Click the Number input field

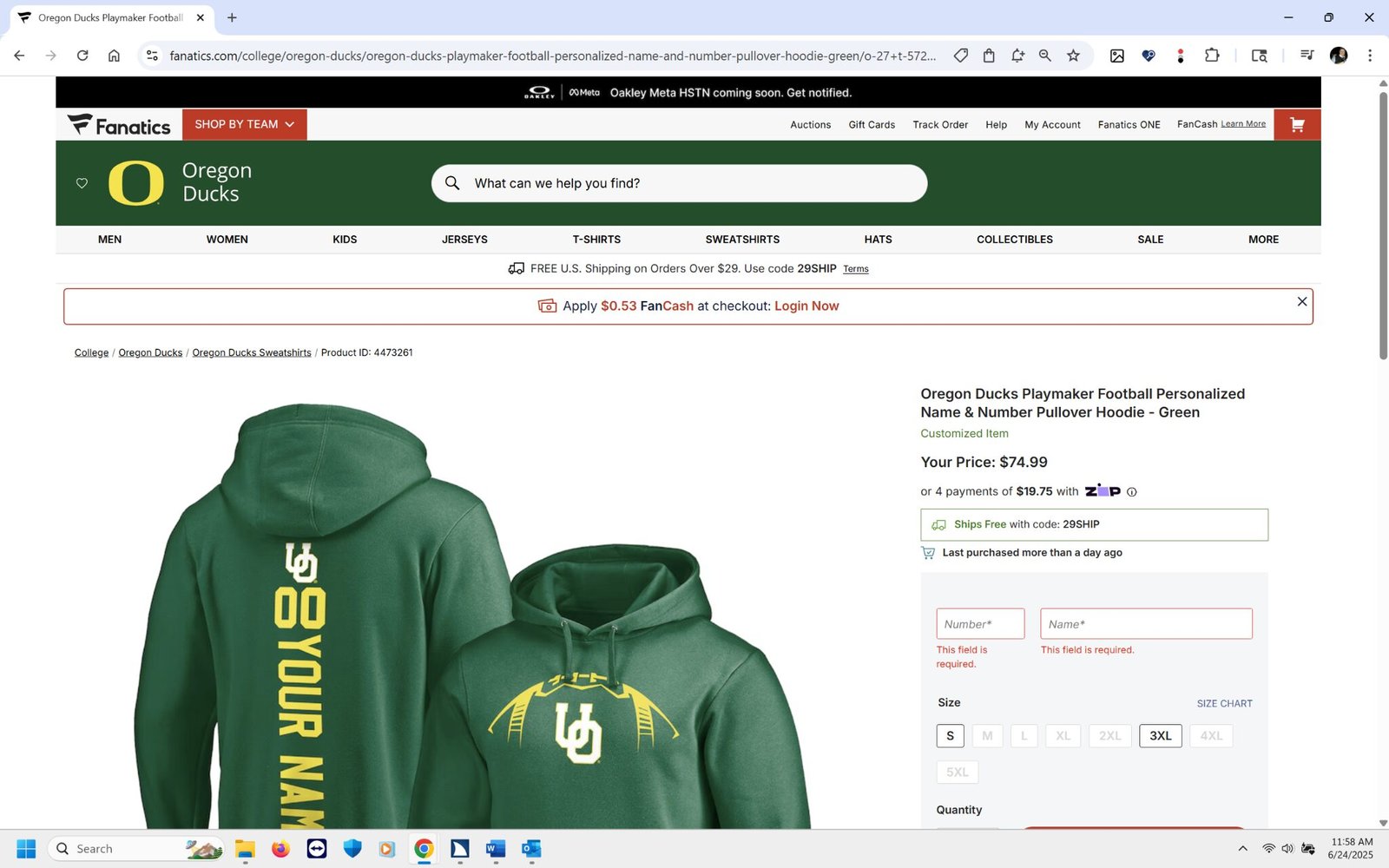point(980,624)
